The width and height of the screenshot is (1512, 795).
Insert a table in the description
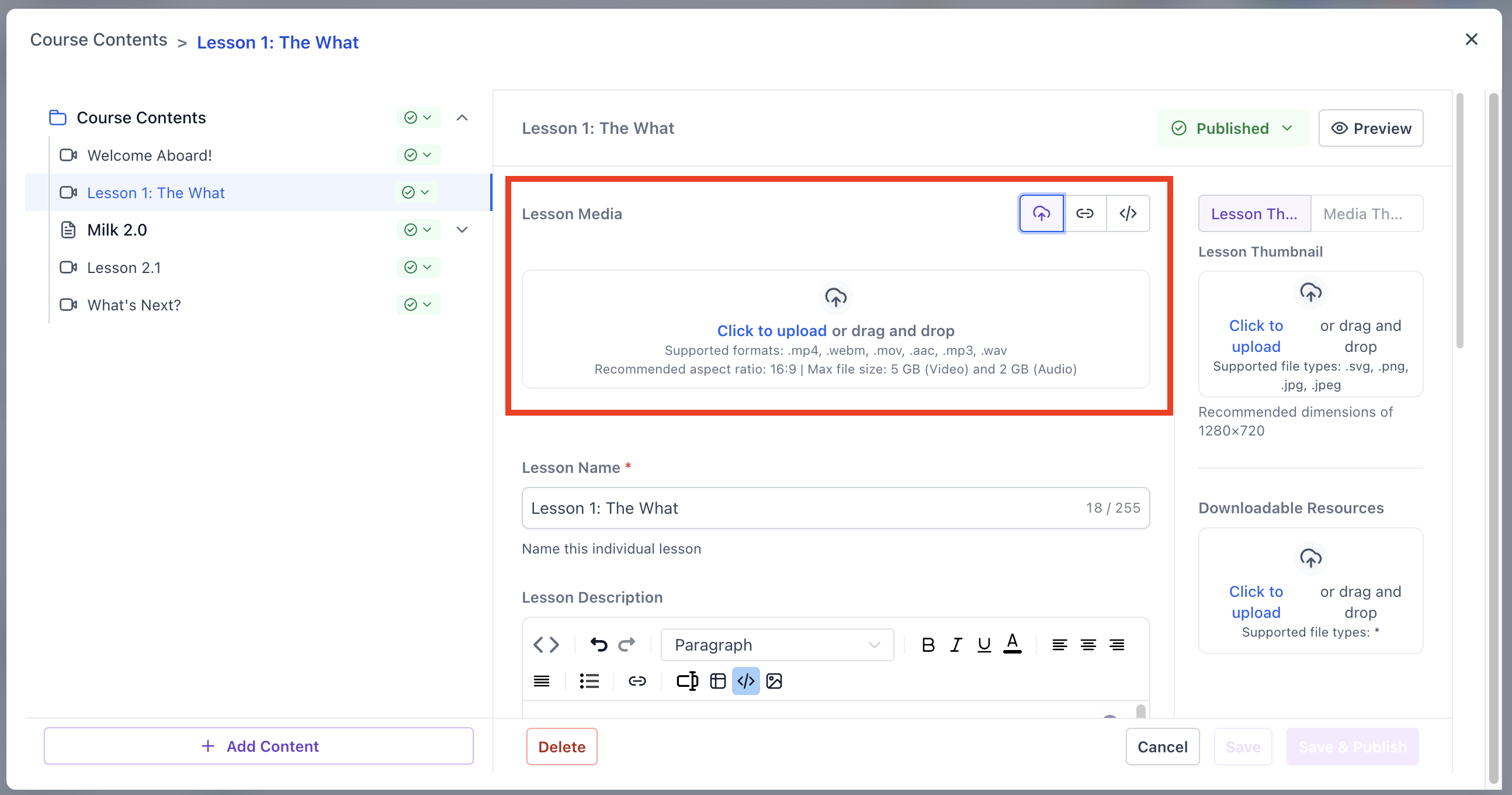[x=718, y=681]
